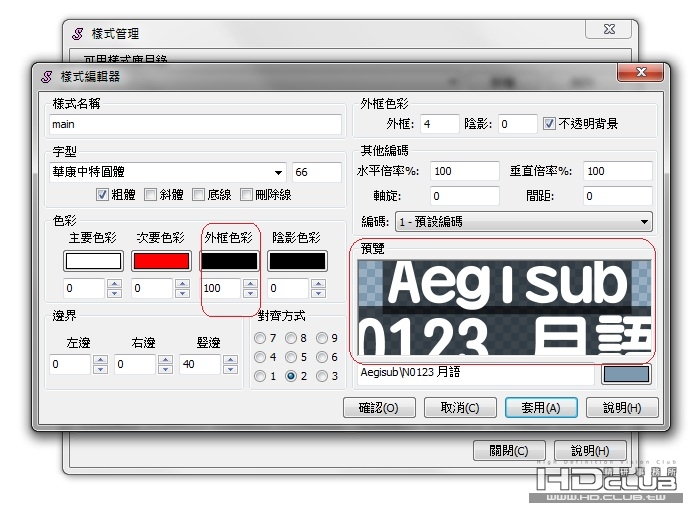Decrease the 主要色彩 alpha value
Screen dimensions: 688x508
[115, 293]
